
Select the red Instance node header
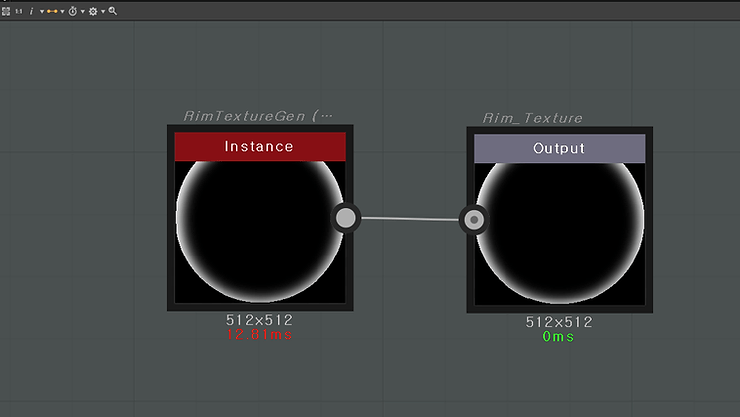[260, 147]
